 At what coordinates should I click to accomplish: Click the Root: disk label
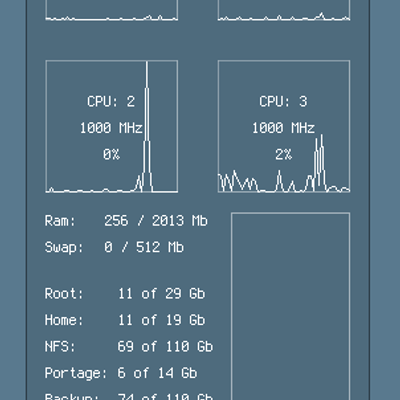click(64, 294)
